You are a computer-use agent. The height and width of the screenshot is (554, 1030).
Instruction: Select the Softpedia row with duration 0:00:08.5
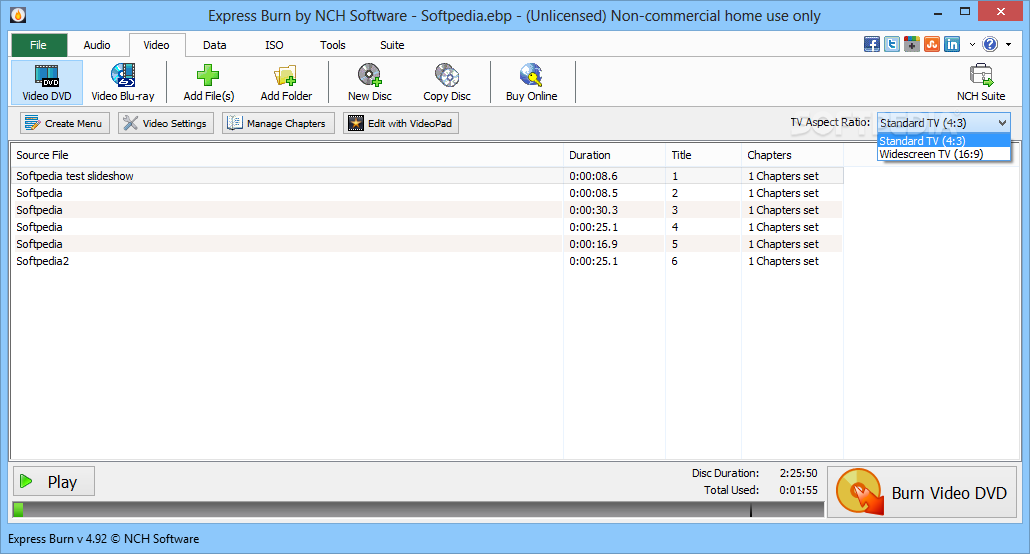pyautogui.click(x=427, y=193)
